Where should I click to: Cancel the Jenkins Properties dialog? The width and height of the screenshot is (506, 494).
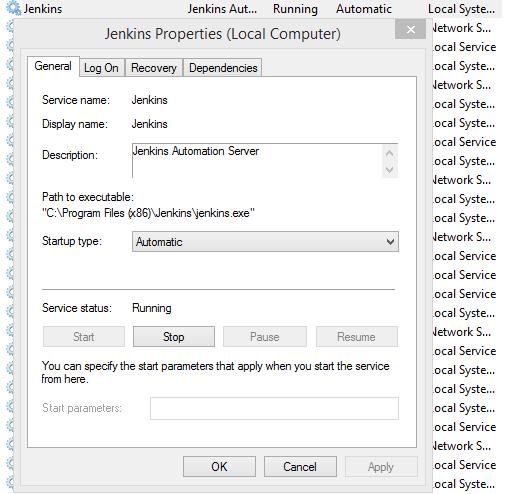[300, 467]
